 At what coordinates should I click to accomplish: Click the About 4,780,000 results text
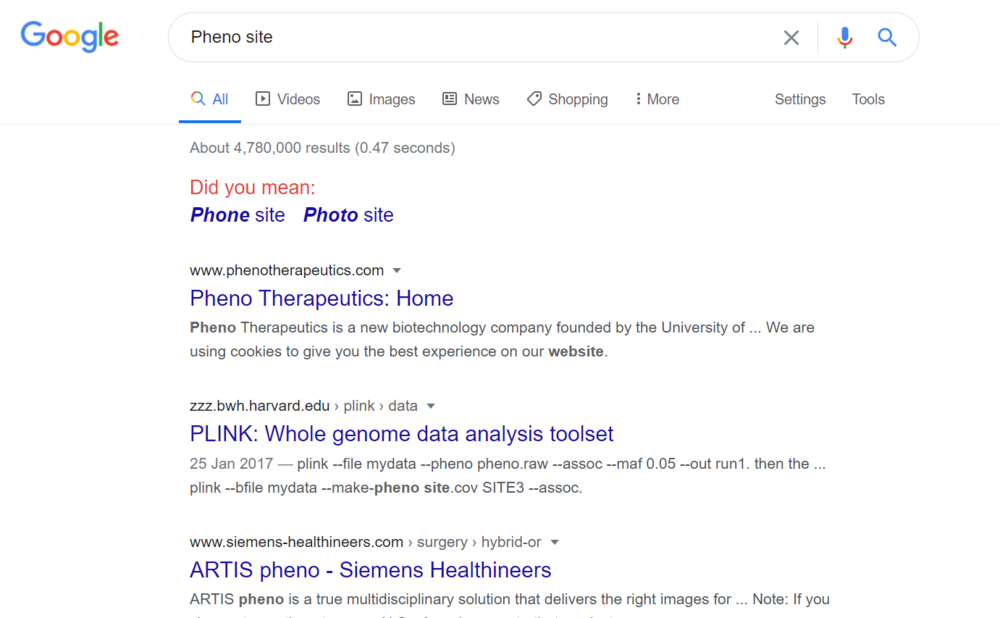[322, 148]
